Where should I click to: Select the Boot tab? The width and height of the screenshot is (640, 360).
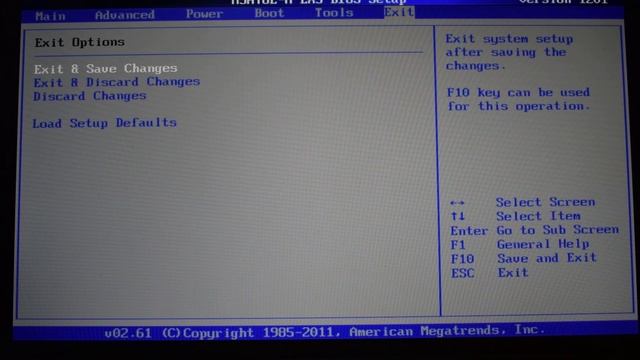269,13
